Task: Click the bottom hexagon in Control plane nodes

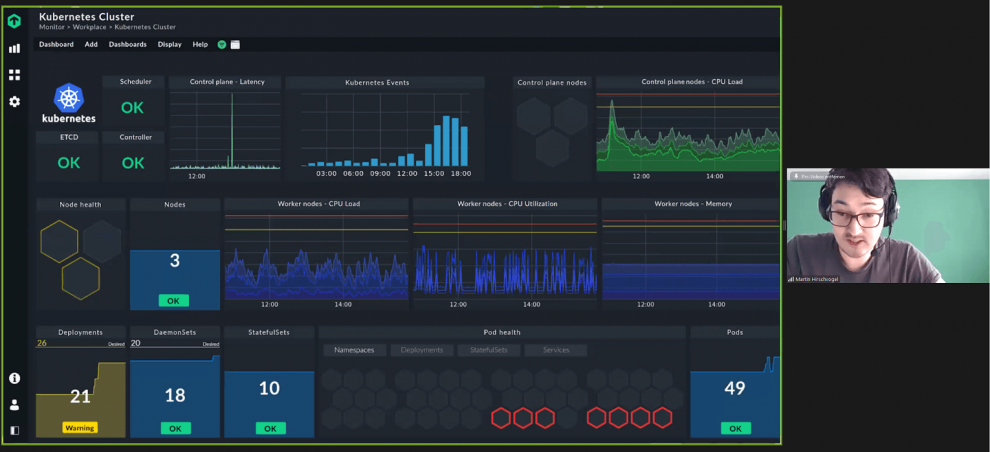Action: [552, 148]
